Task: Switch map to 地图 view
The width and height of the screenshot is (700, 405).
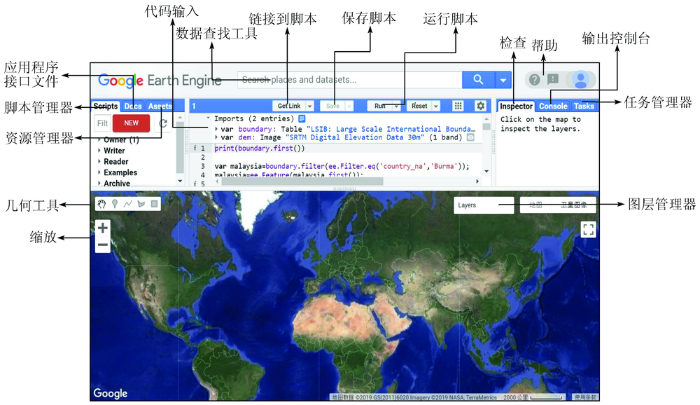Action: coord(536,205)
